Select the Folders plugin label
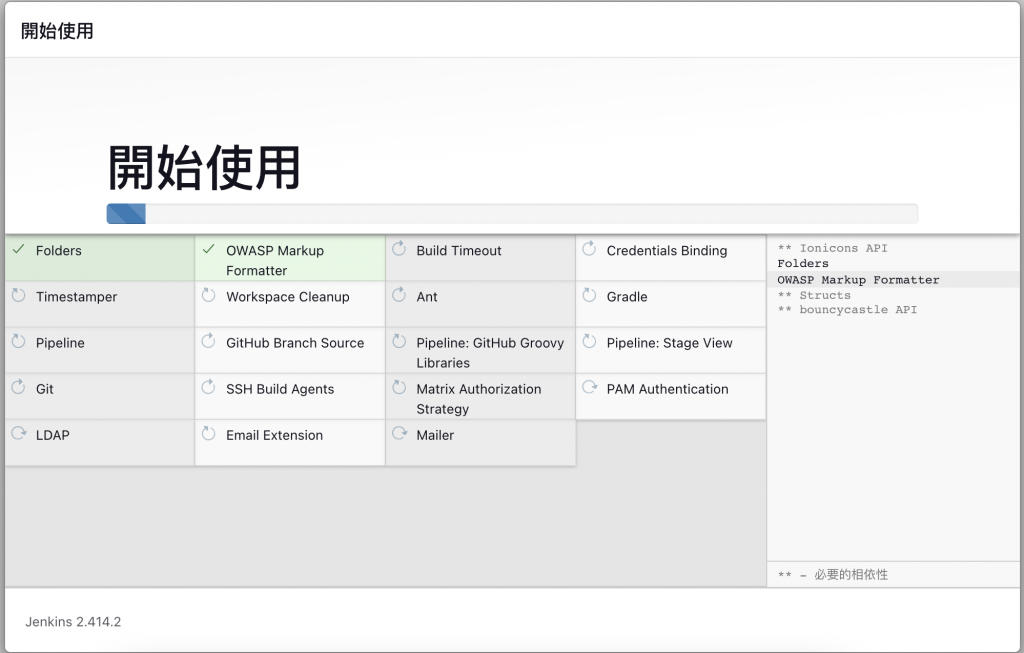The image size is (1024, 653). [x=59, y=251]
